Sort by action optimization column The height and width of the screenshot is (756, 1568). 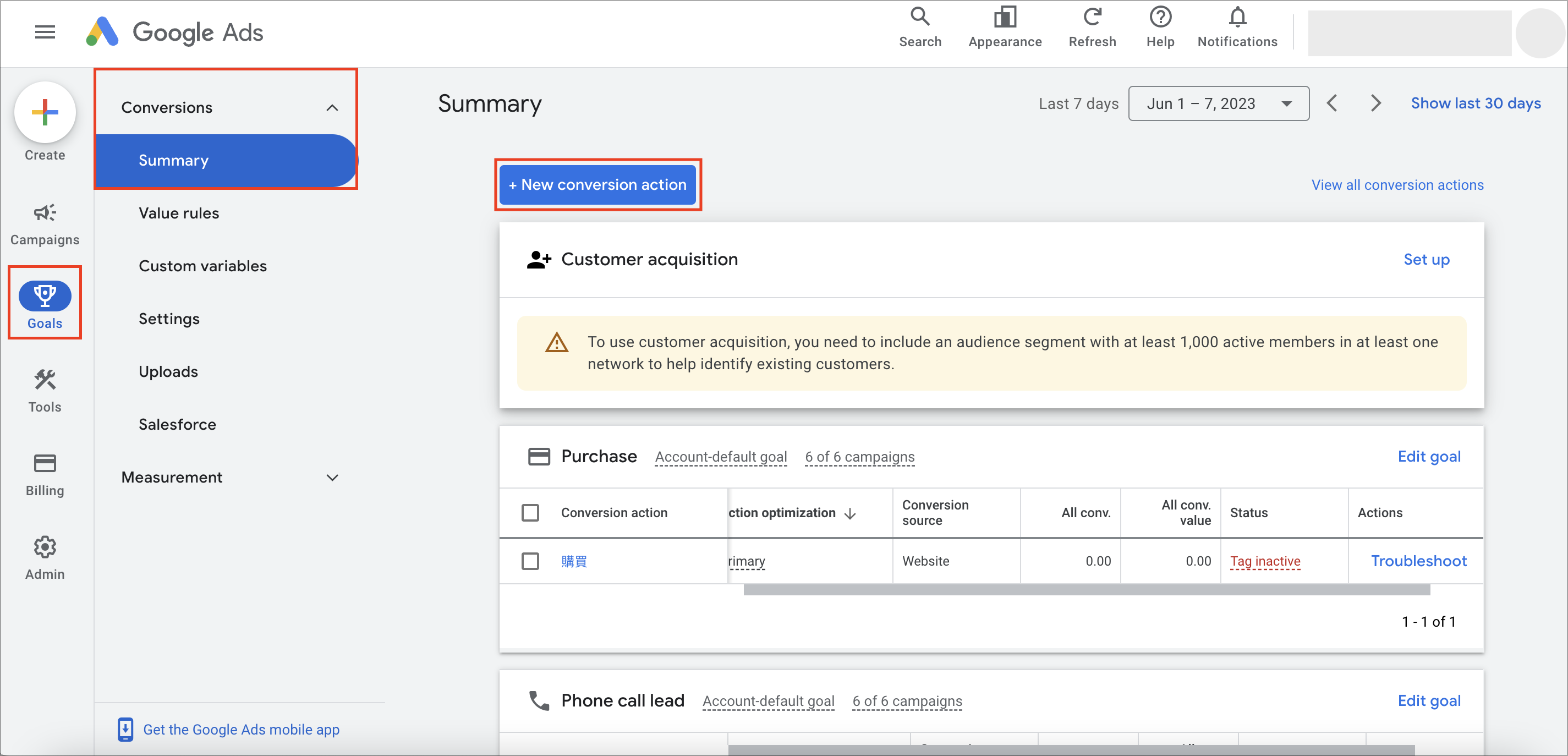coord(792,512)
